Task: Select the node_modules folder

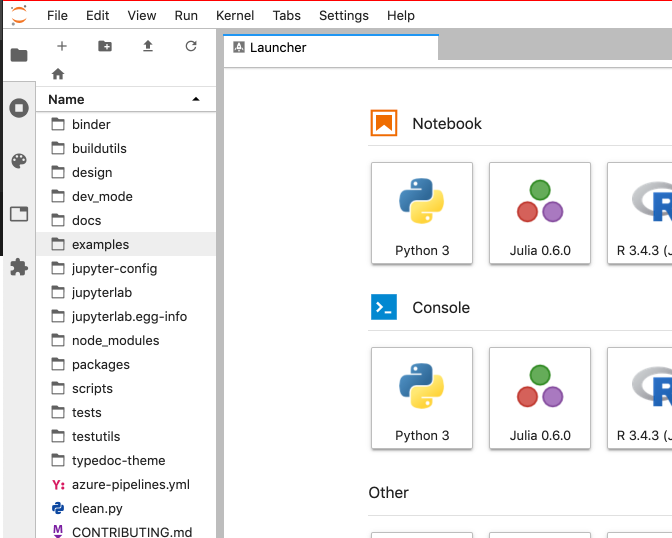Action: [126, 340]
